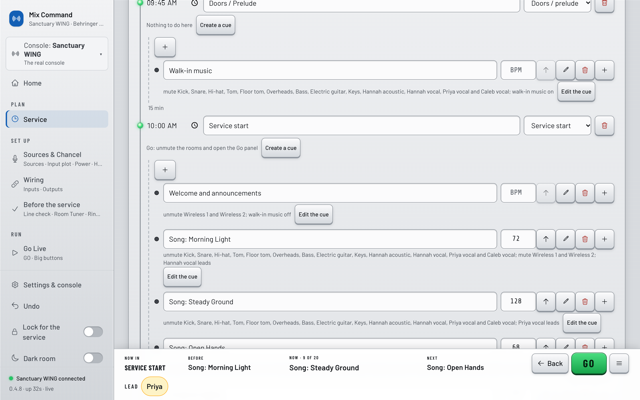
Task: Click the BPM field for Walk-in music
Action: 518,70
